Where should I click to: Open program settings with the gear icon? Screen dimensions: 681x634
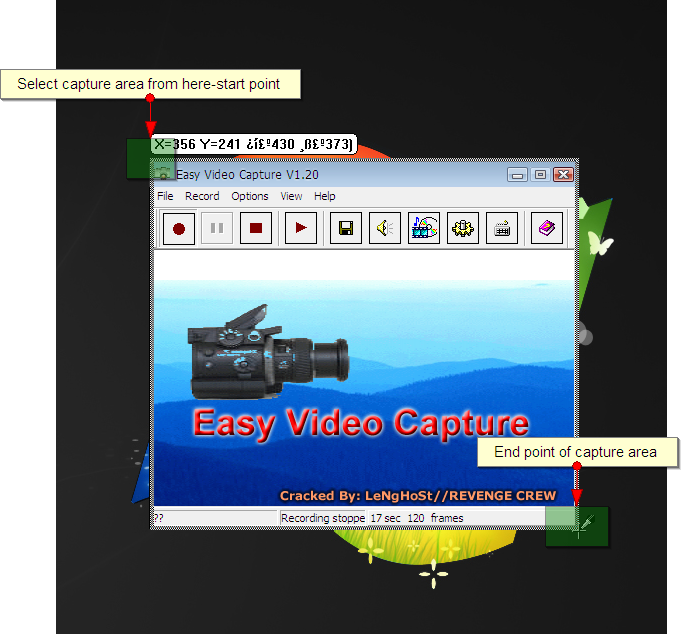463,228
